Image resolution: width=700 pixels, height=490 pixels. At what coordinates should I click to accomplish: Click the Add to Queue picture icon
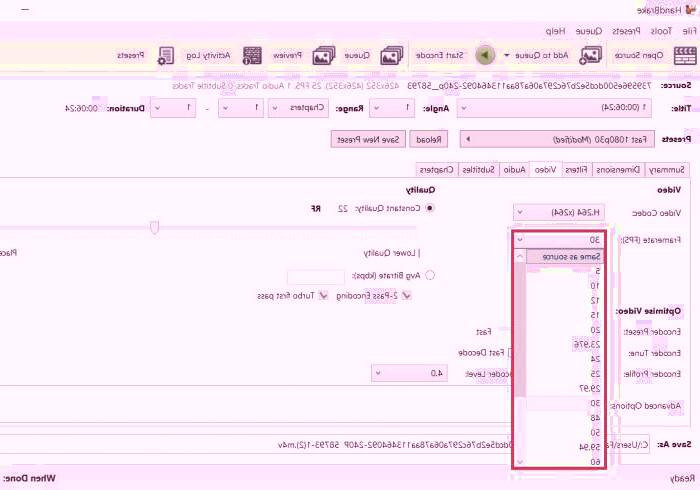(591, 56)
